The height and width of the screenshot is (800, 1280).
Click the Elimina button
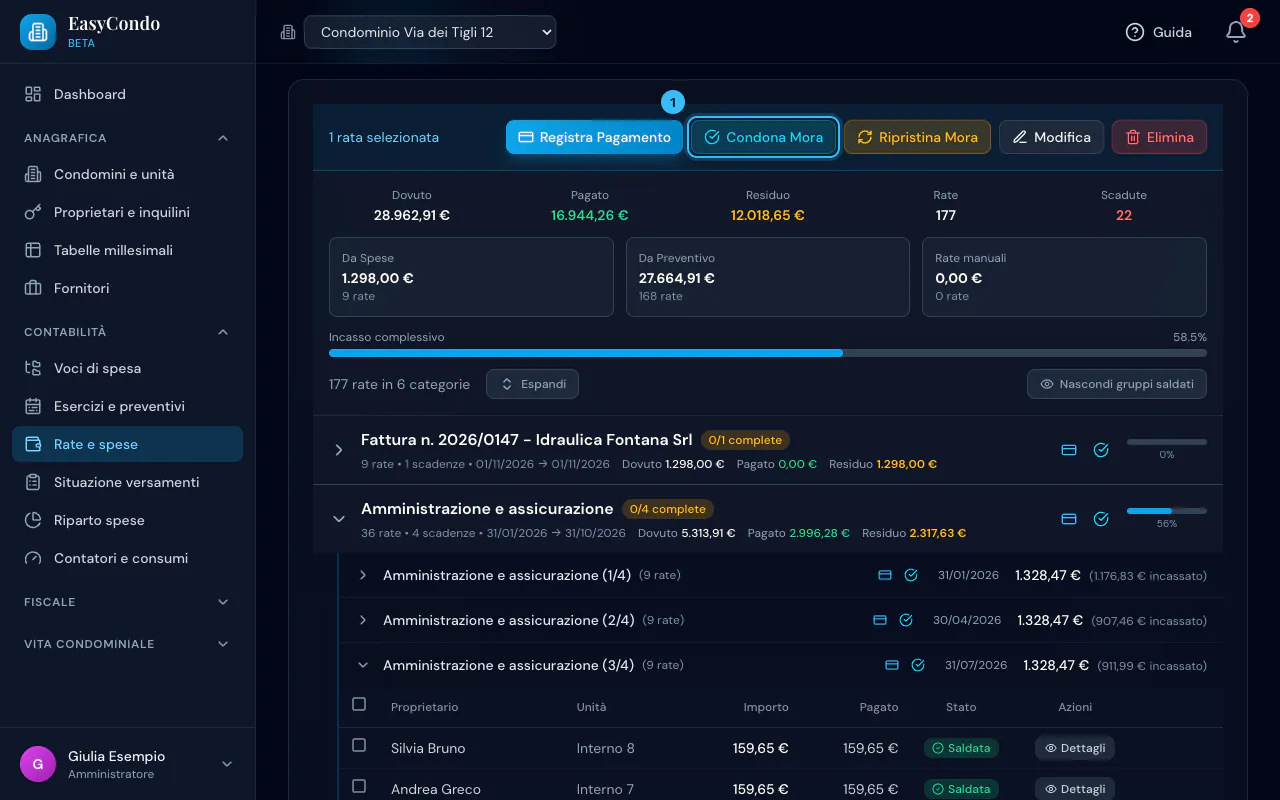[1159, 137]
